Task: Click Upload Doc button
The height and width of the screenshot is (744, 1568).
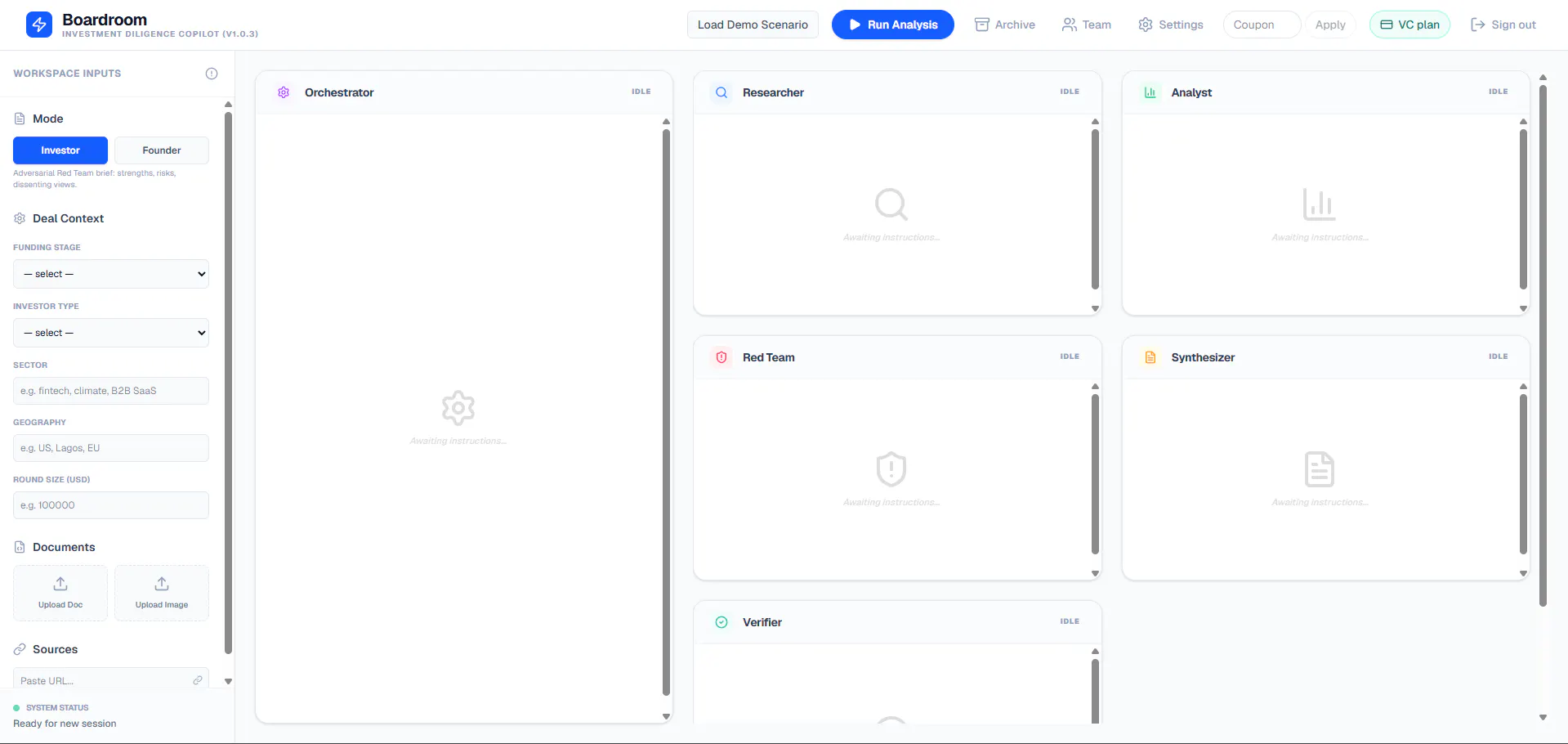Action: 60,593
